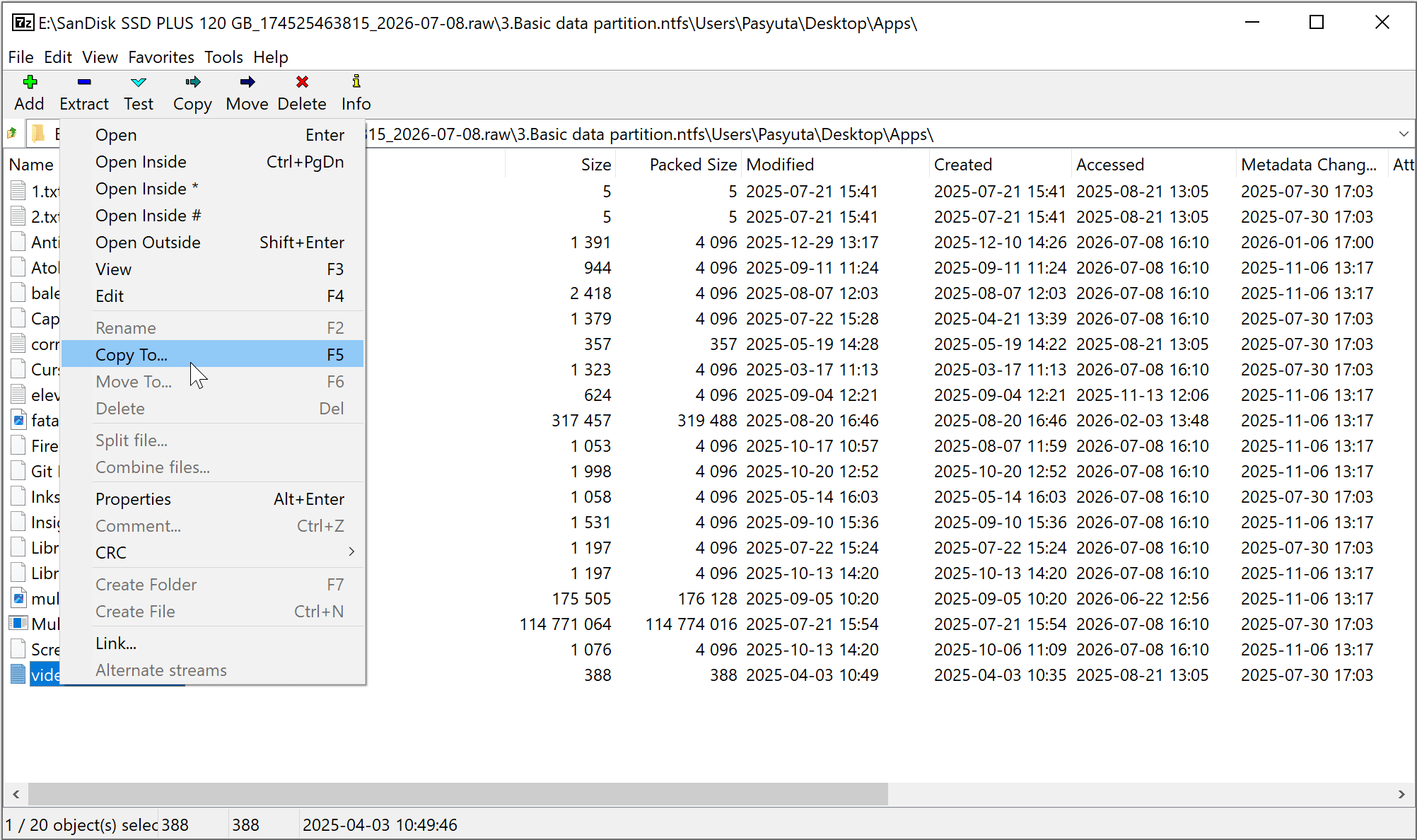The width and height of the screenshot is (1417, 840).
Task: Open the File menu
Action: [x=21, y=57]
